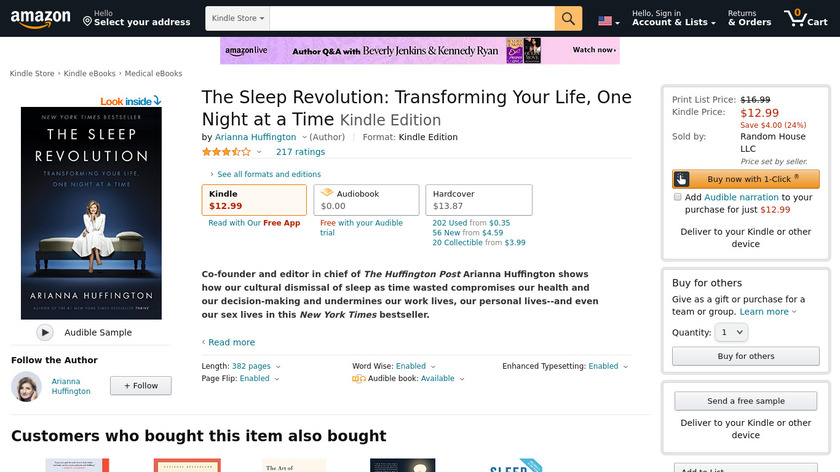Open the Kindle Store search category dropdown
Image resolution: width=840 pixels, height=472 pixels.
(x=237, y=19)
